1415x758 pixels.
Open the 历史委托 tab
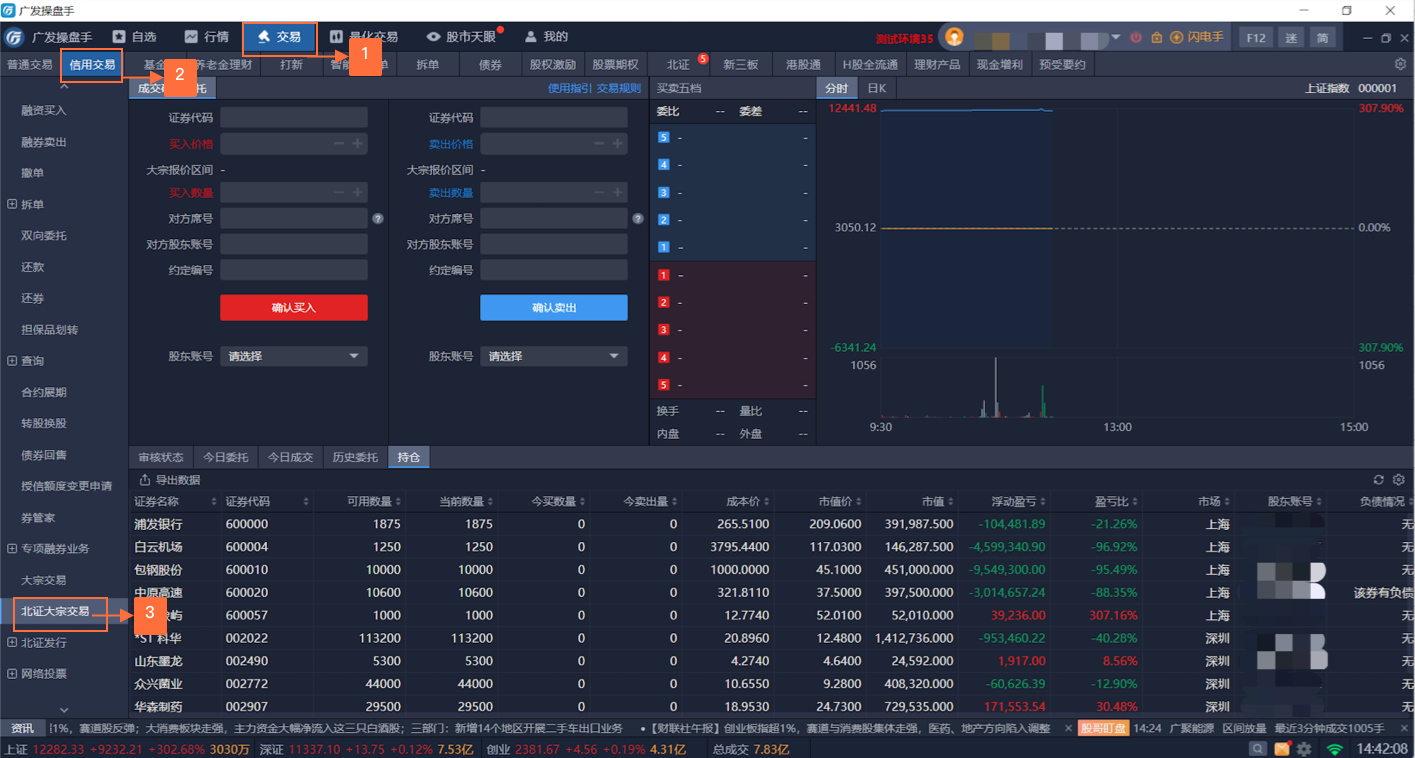tap(355, 457)
